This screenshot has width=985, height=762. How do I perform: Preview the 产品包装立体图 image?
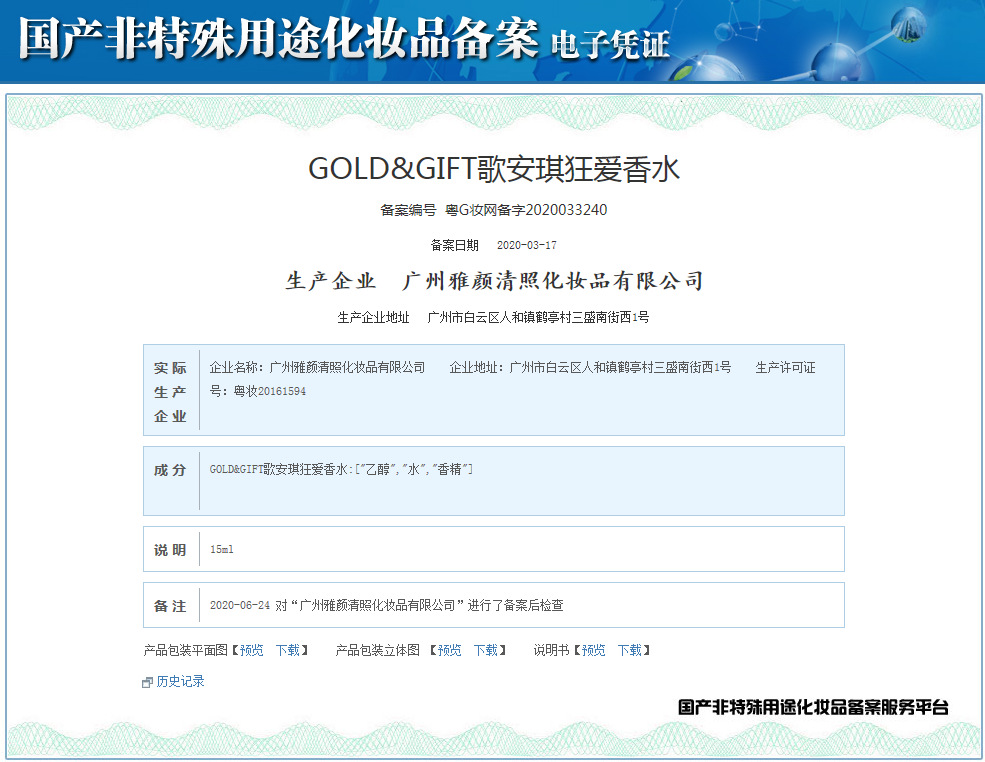449,650
